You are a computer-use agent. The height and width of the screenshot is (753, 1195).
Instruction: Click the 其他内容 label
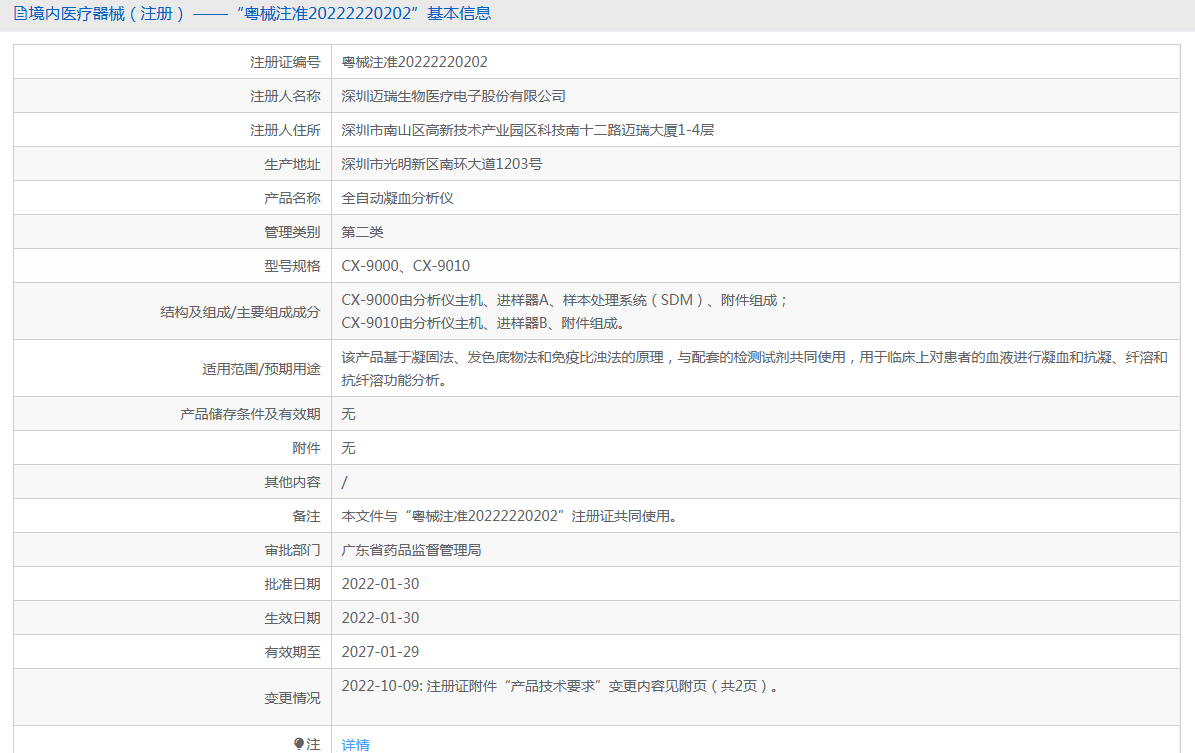[x=293, y=482]
